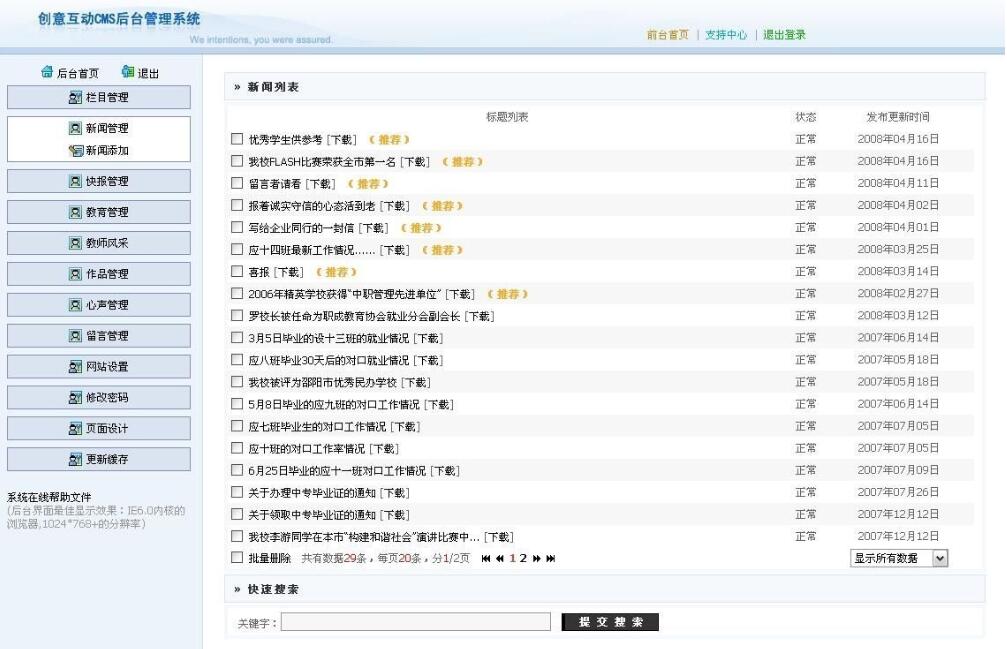Open 网站设置 menu section

(99, 367)
